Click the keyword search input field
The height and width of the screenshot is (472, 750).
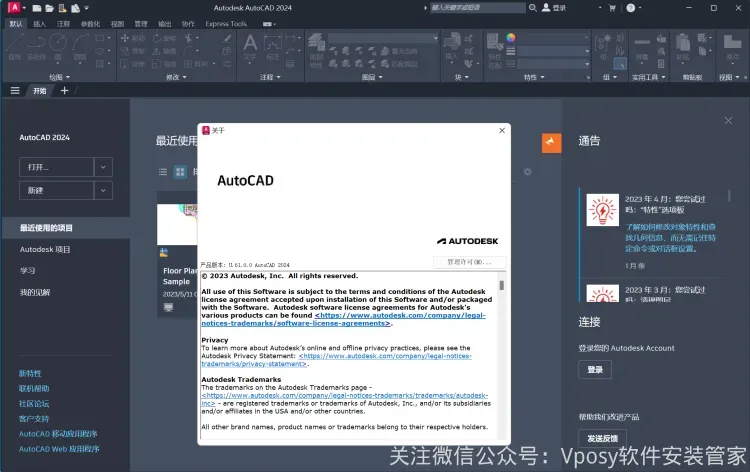click(x=477, y=8)
